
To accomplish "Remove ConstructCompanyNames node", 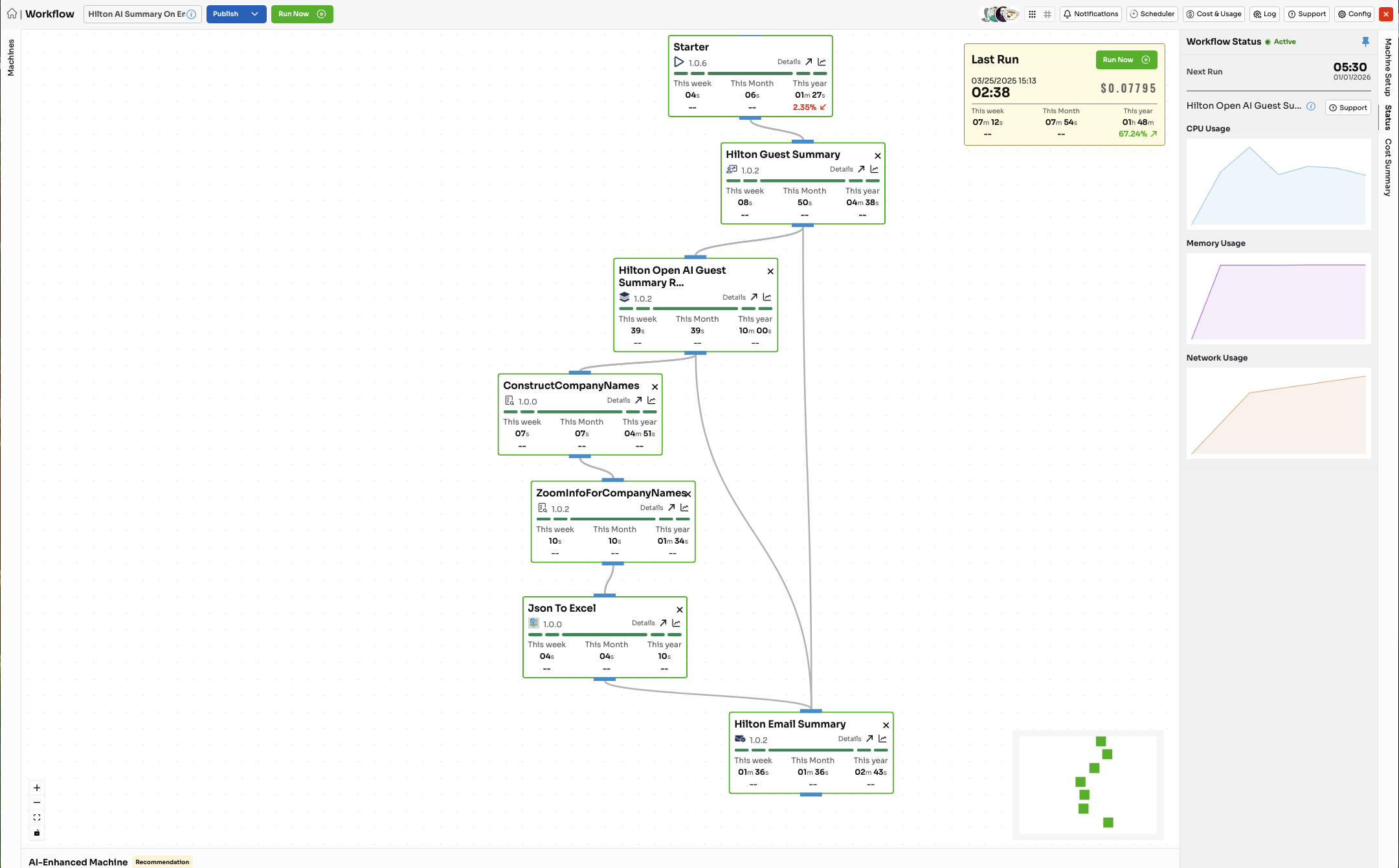I will point(655,387).
